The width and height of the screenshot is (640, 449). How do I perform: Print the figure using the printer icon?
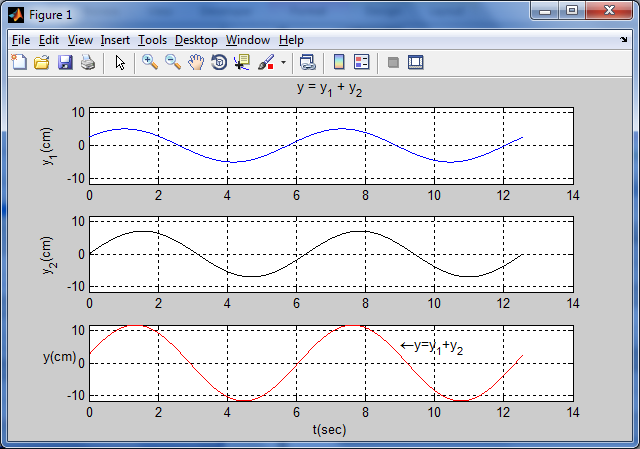tap(88, 62)
